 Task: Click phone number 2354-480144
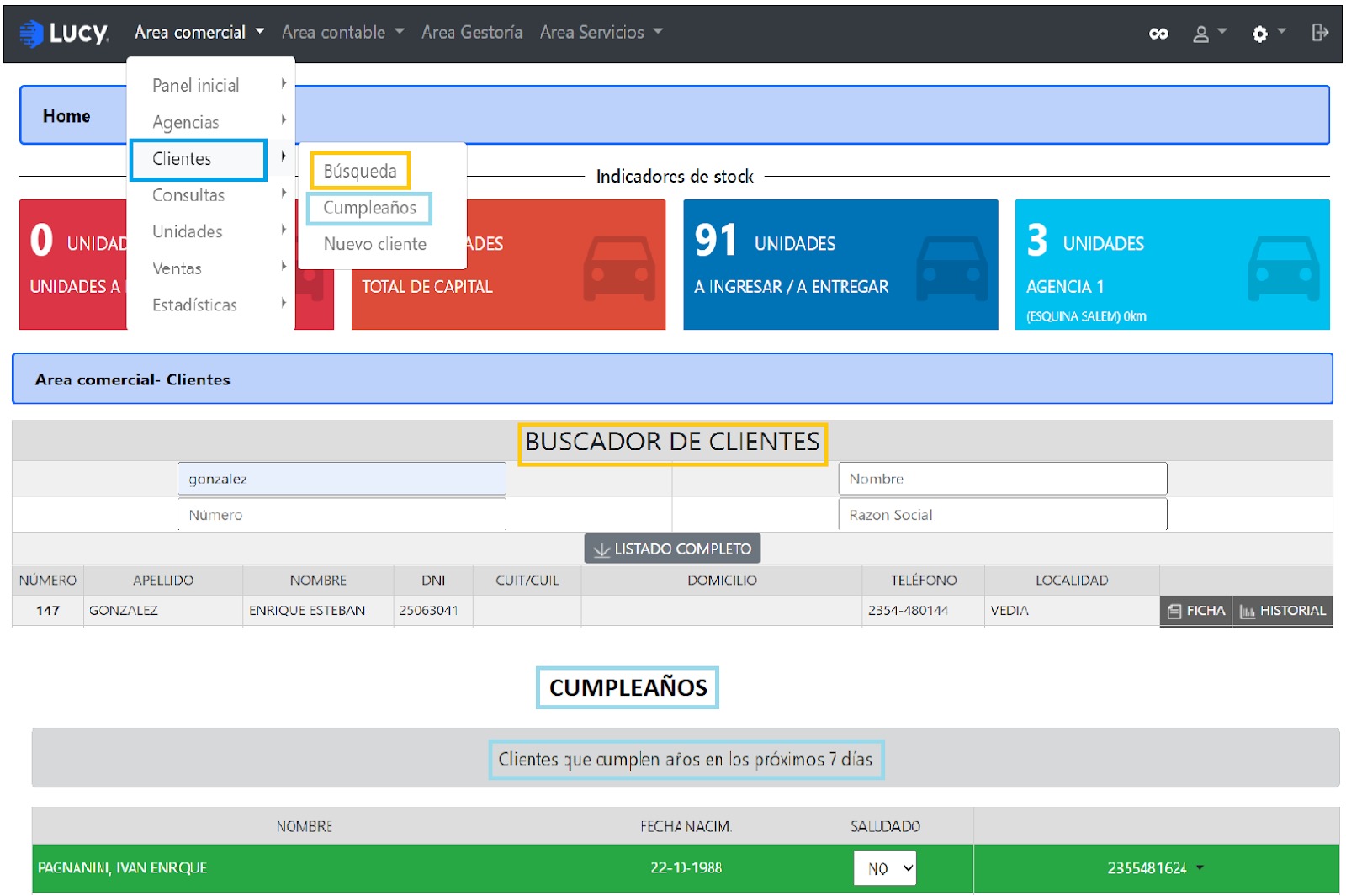pyautogui.click(x=909, y=611)
